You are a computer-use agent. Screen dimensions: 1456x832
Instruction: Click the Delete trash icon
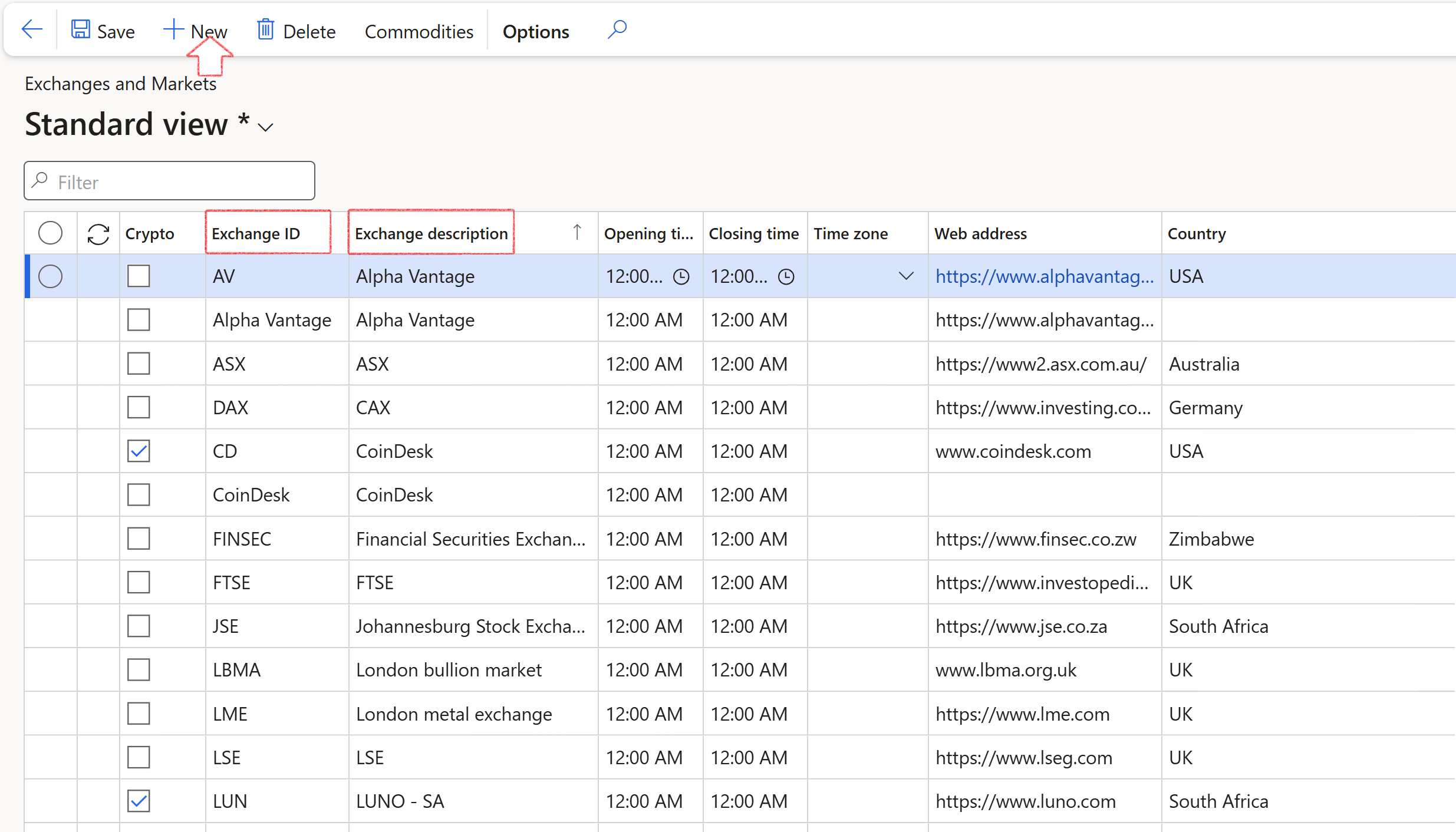tap(265, 29)
